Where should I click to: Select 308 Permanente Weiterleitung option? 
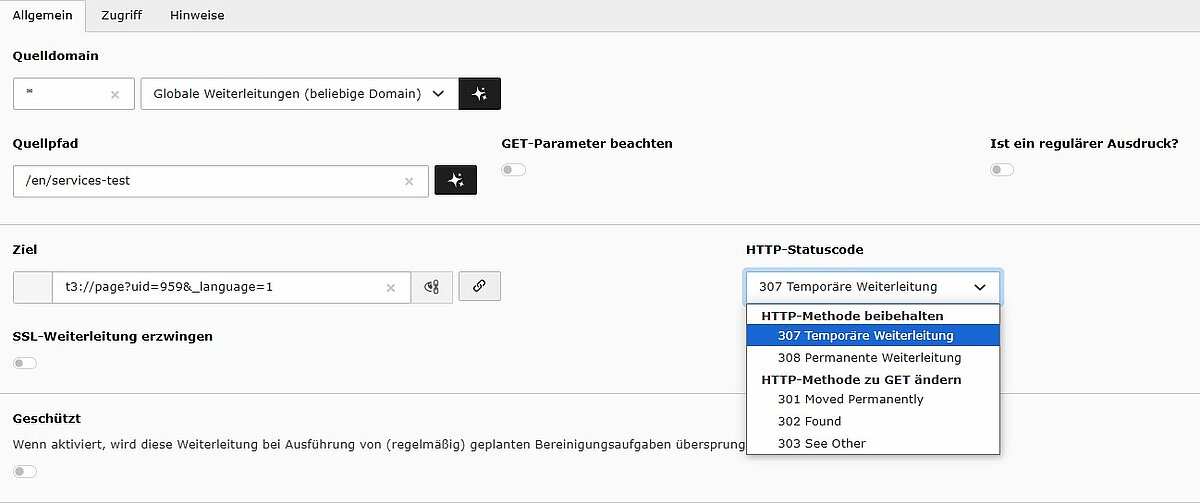tap(869, 357)
